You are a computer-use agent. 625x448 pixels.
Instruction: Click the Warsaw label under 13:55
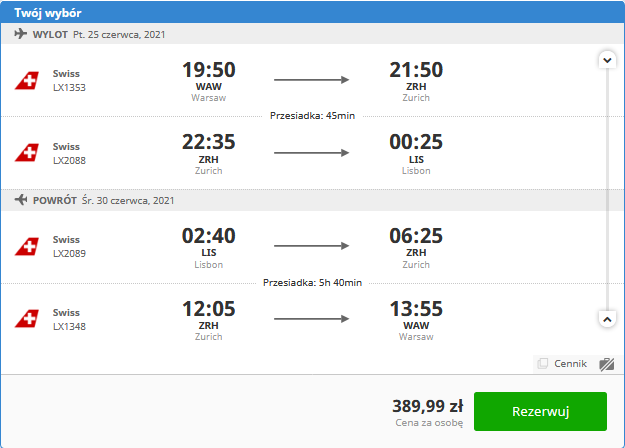416,337
